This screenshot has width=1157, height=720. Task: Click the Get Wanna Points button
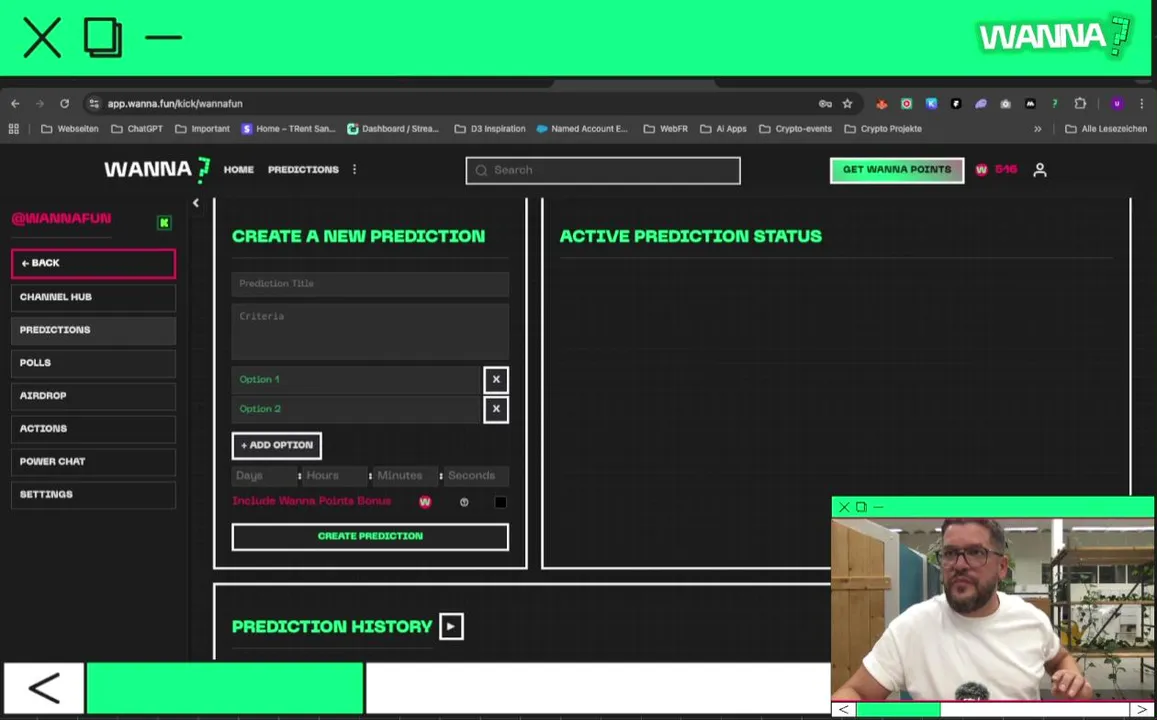pyautogui.click(x=897, y=170)
